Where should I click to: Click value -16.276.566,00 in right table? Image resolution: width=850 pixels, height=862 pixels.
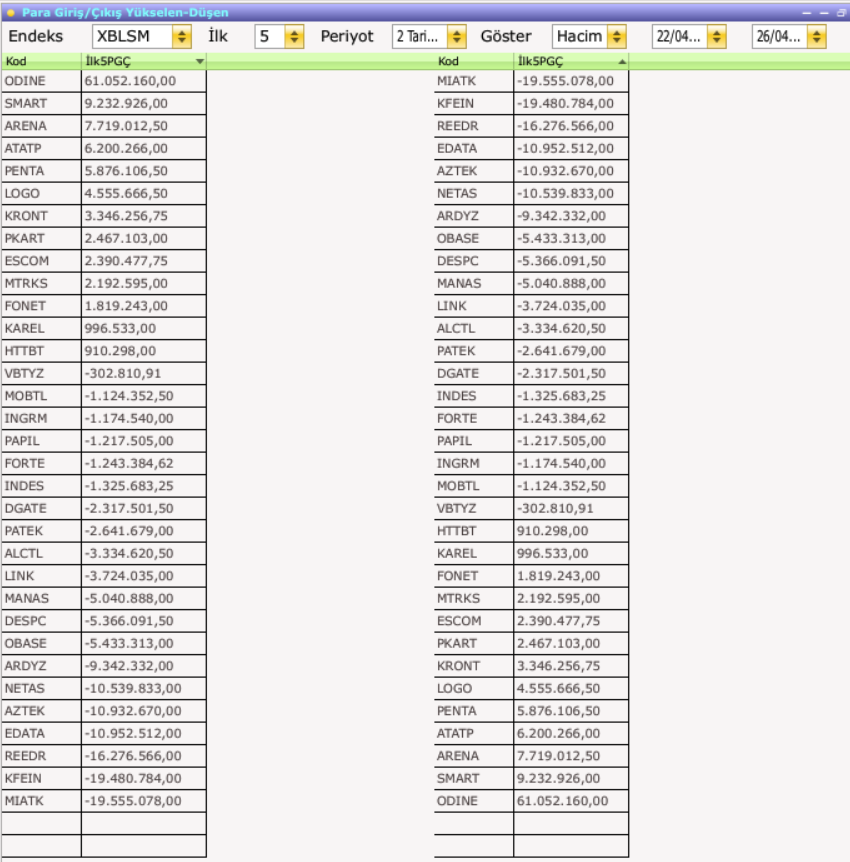click(x=565, y=126)
